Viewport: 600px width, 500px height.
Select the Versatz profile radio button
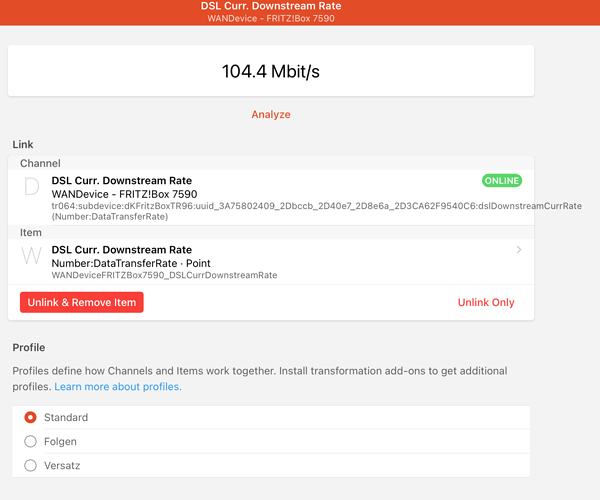pos(30,465)
